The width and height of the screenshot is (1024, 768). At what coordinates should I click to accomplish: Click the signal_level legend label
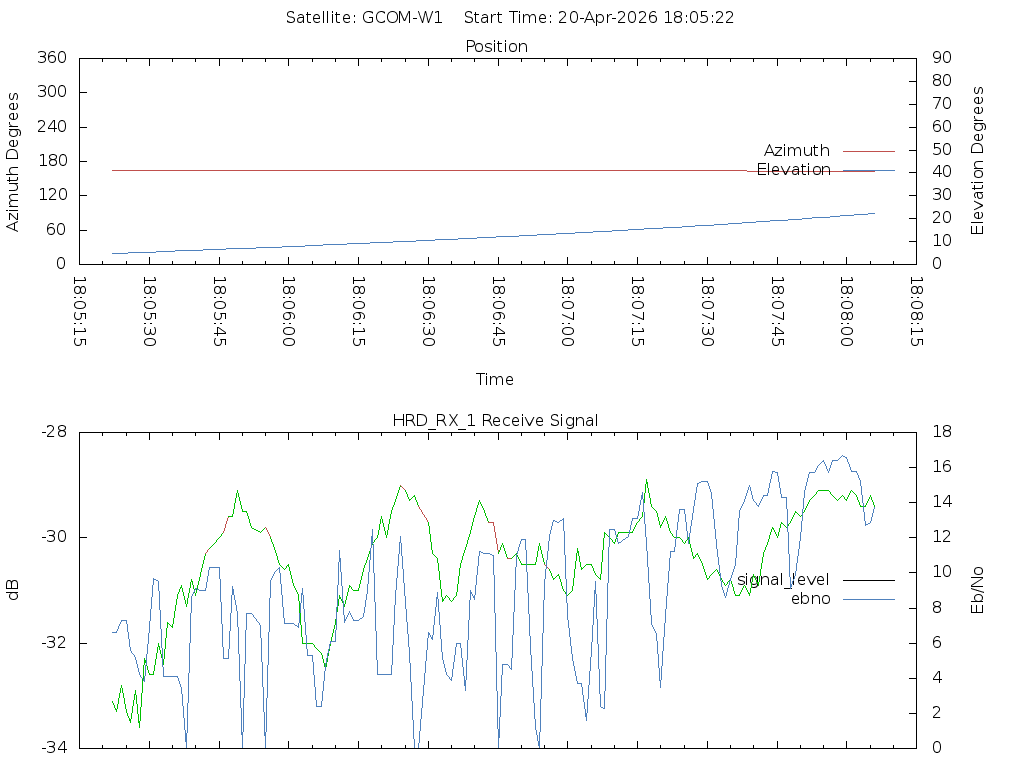click(783, 580)
